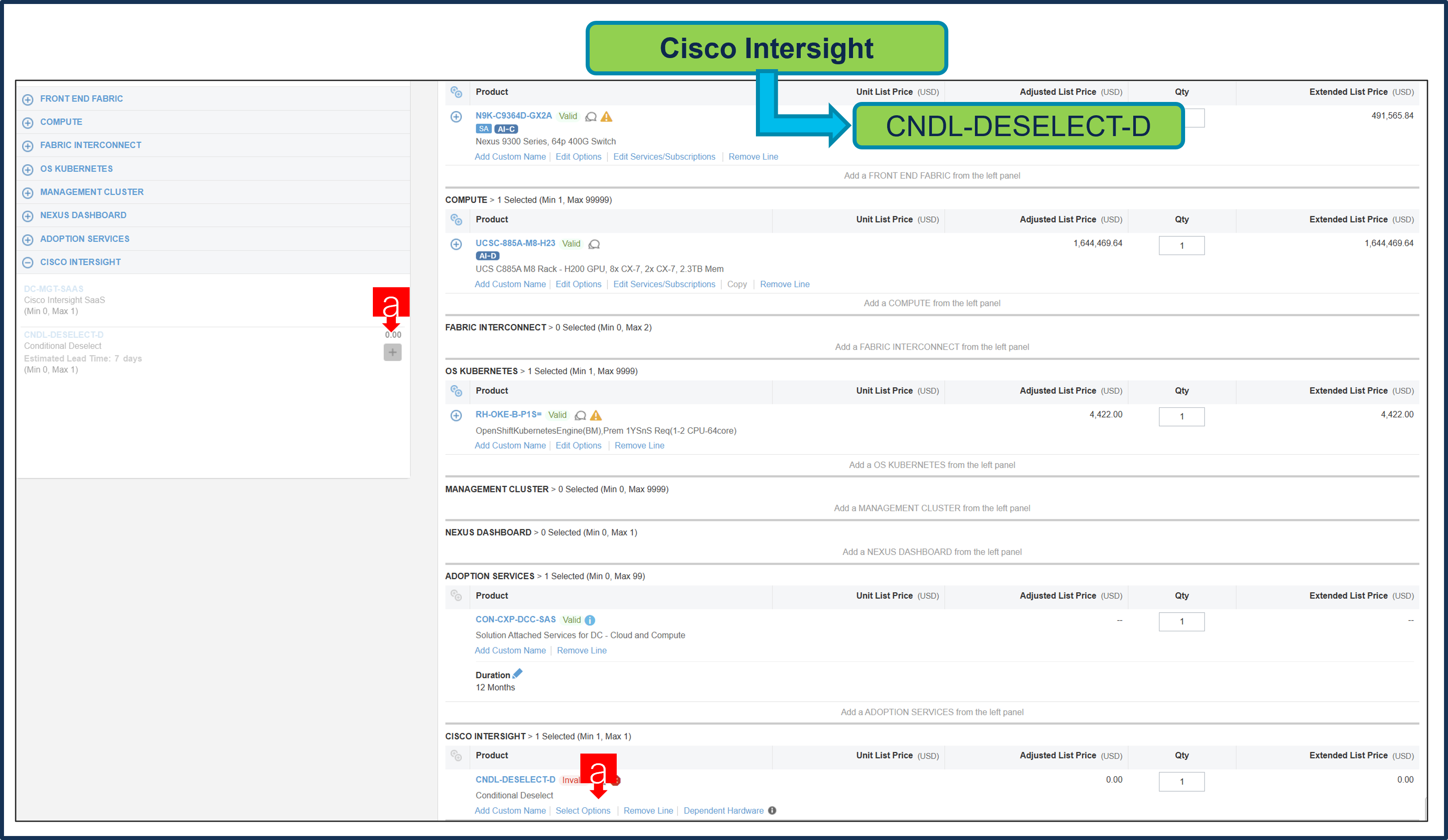Click Select Options for CNDL-DESELECT-D
The image size is (1448, 840).
[583, 811]
